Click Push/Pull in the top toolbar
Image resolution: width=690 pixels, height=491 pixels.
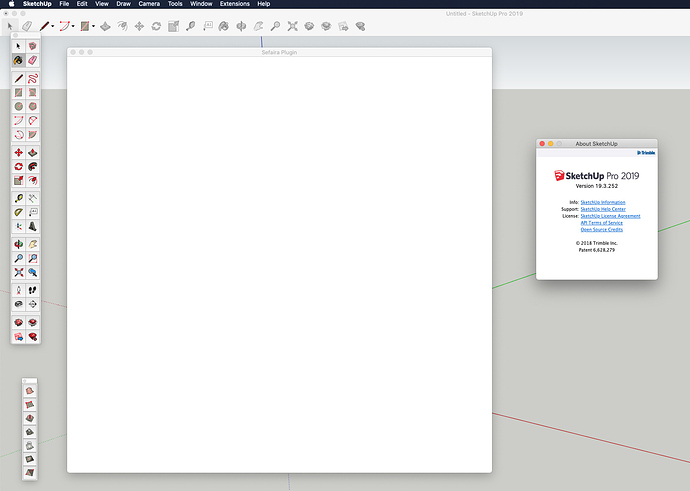105,26
